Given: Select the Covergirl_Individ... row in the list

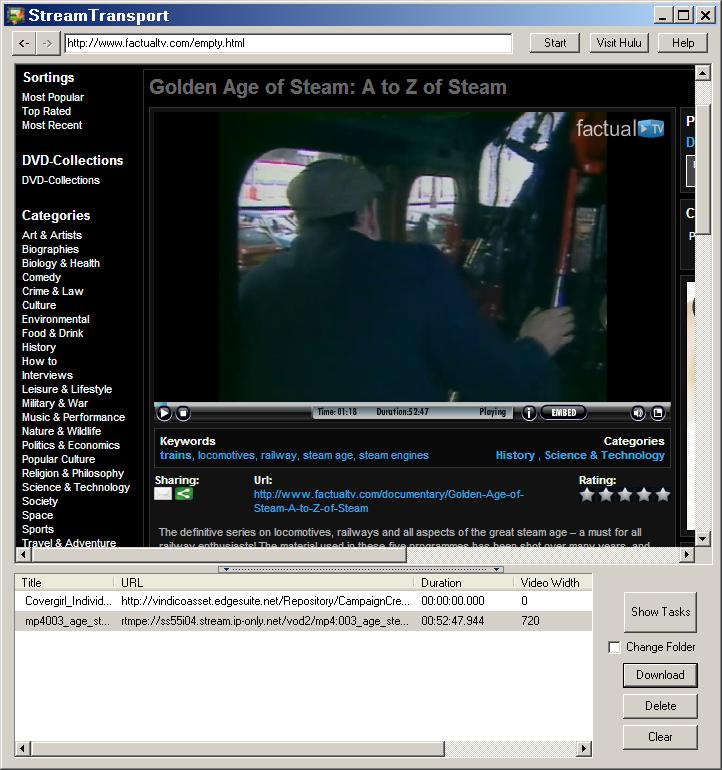Looking at the screenshot, I should (x=303, y=601).
